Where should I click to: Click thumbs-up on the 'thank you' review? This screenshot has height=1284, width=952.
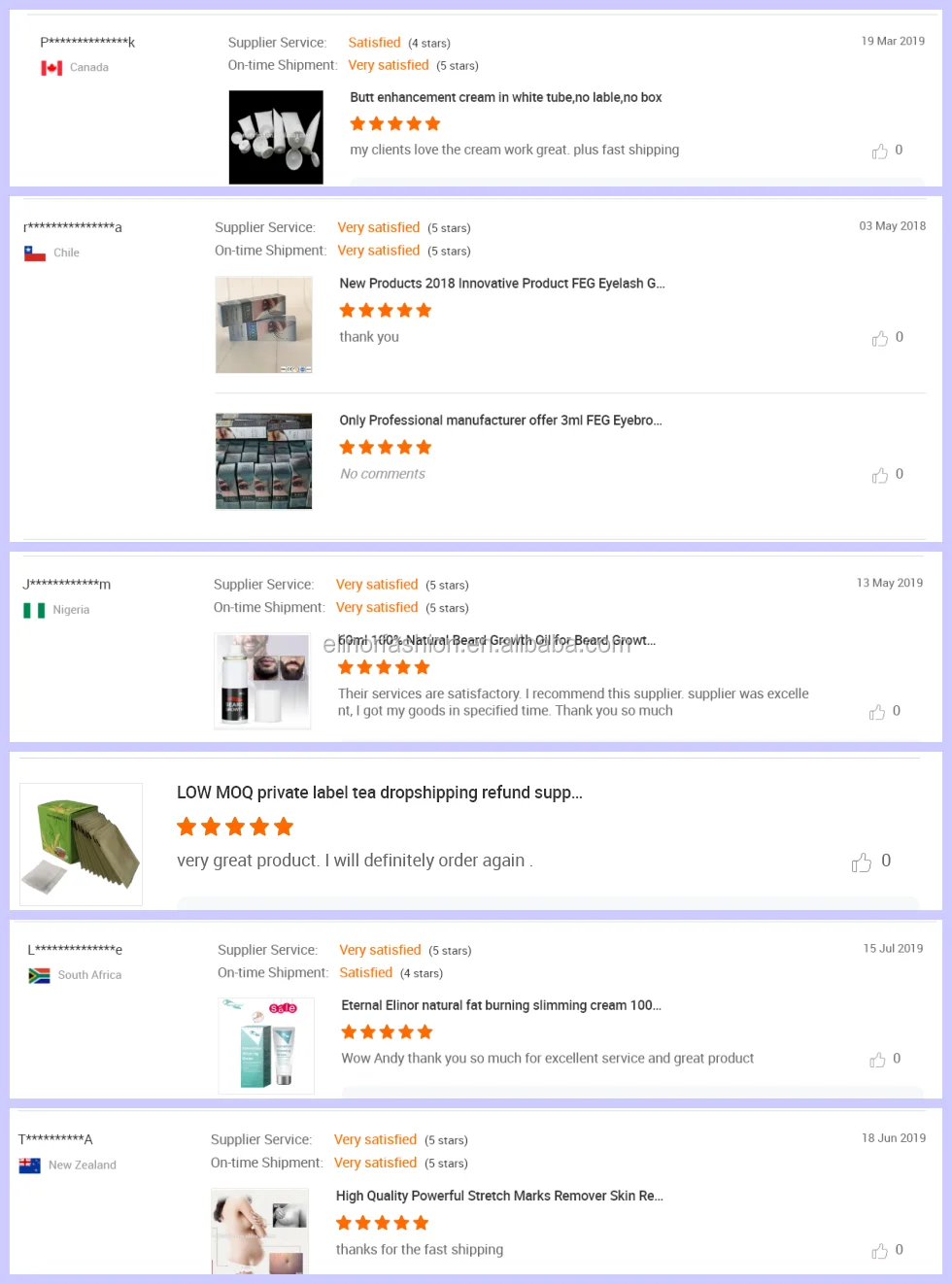point(880,338)
